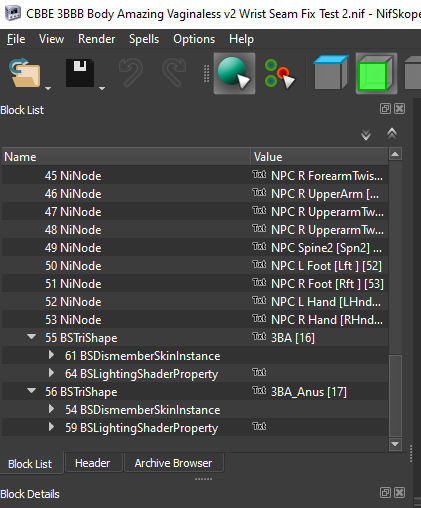421x508 pixels.
Task: Open the Load file dropdown arrow
Action: pos(48,88)
